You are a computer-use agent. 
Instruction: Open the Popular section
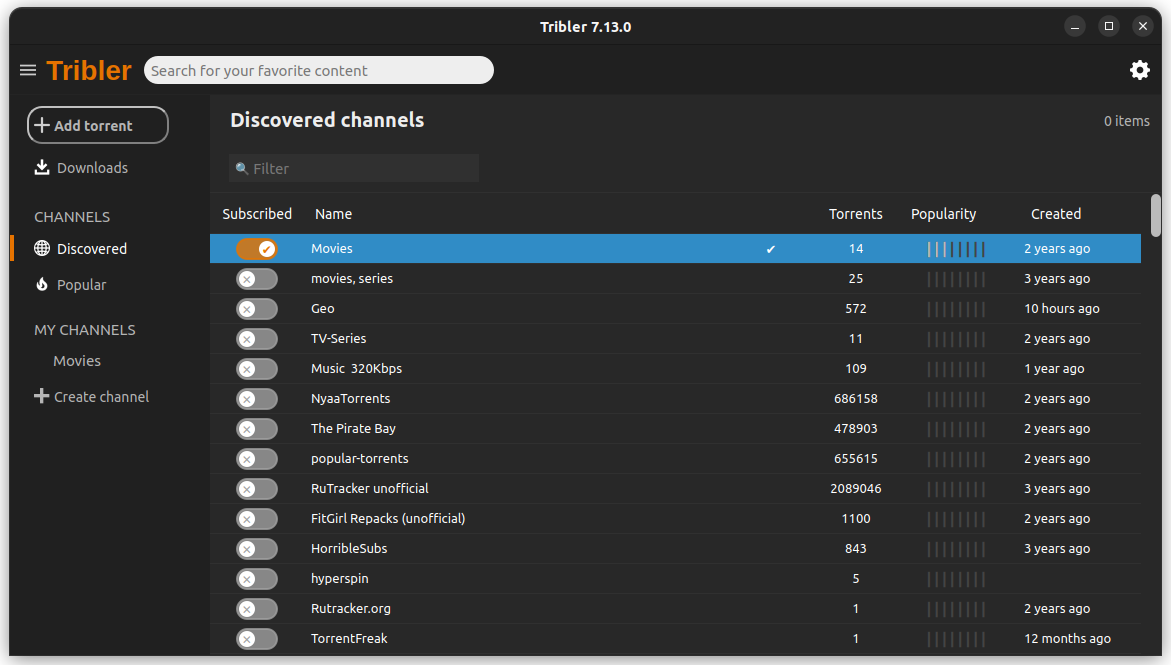[81, 285]
